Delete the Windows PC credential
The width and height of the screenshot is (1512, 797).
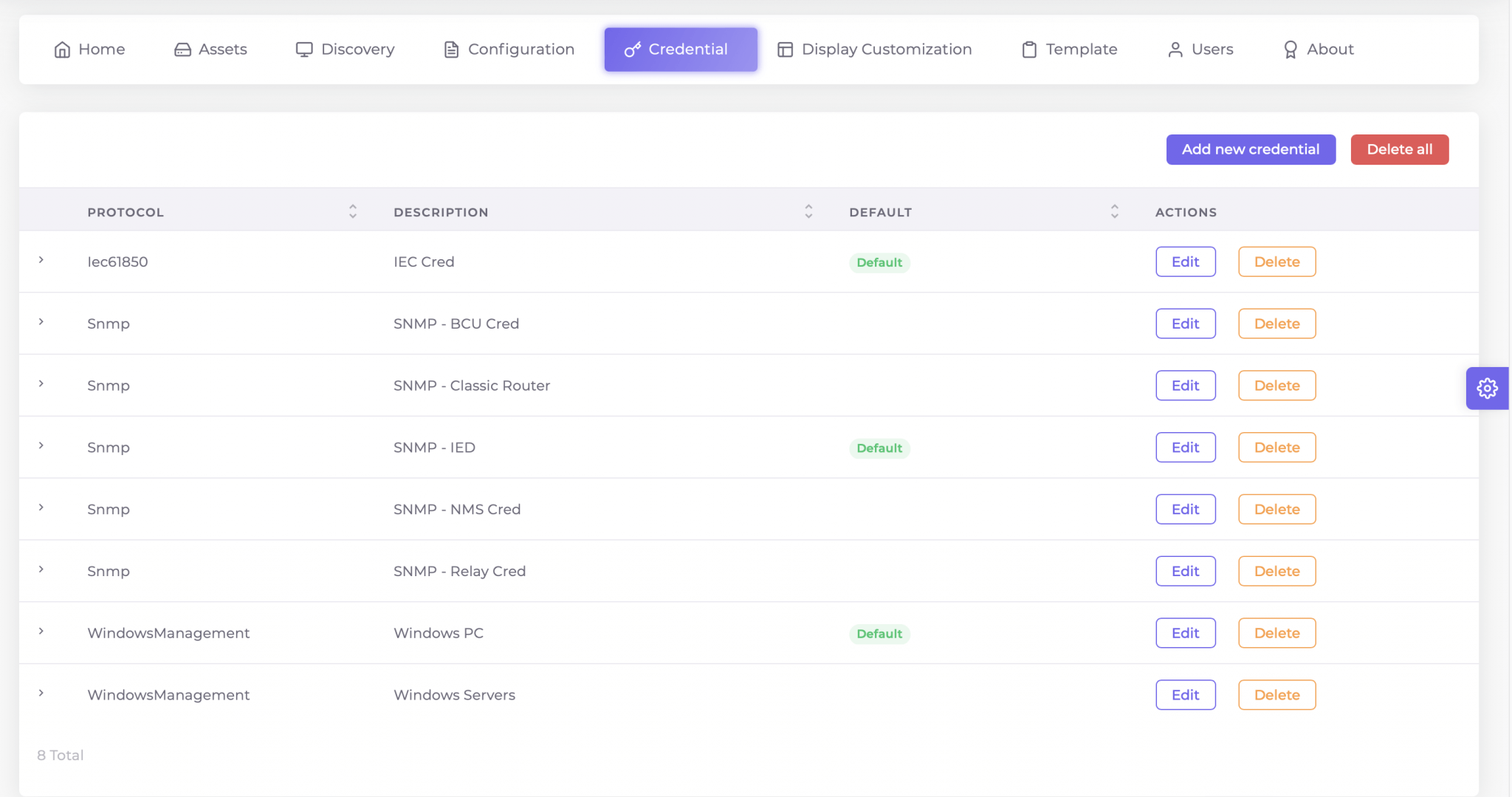1276,633
